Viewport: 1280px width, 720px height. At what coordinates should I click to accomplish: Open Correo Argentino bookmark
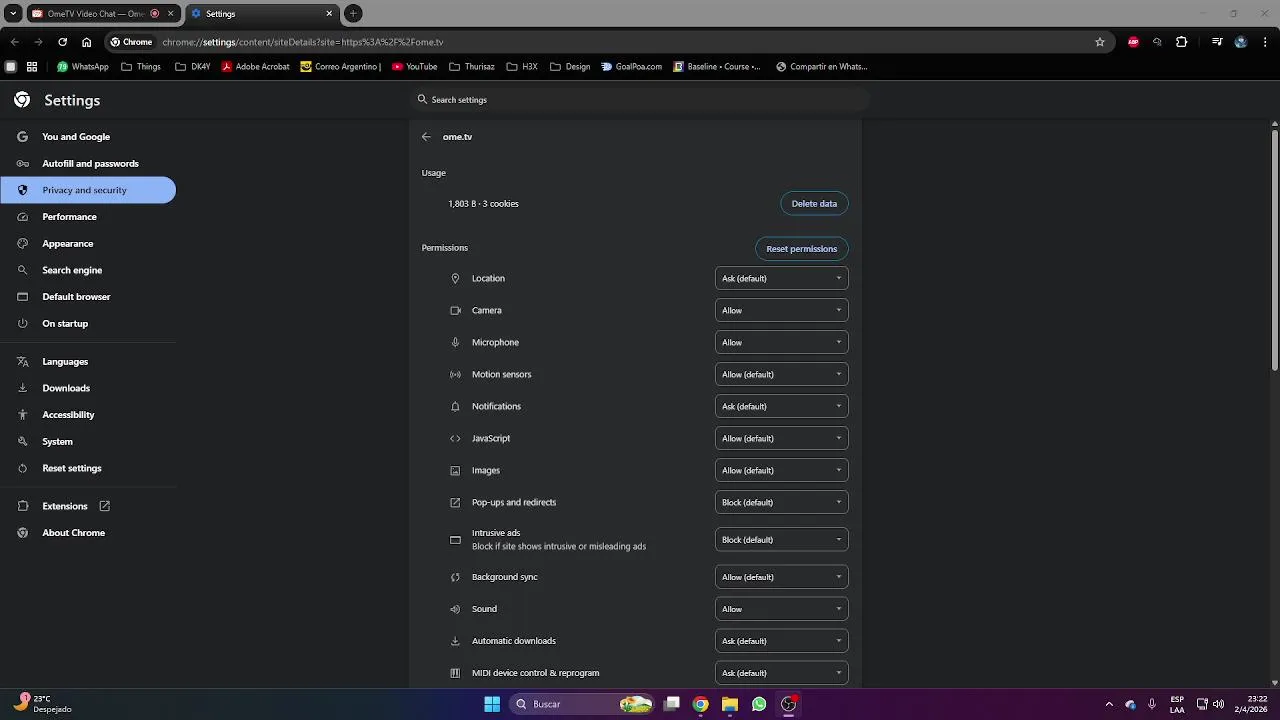pyautogui.click(x=341, y=67)
